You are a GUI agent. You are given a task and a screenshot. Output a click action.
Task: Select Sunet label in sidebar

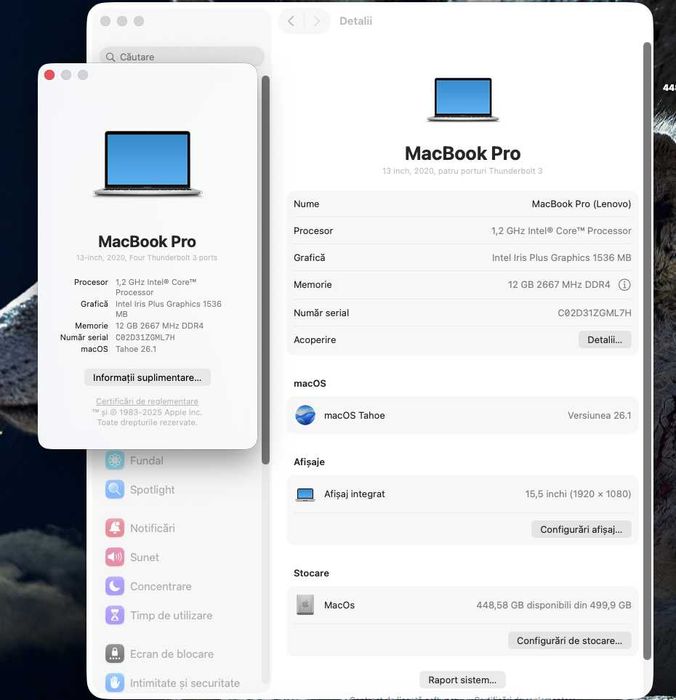pos(144,557)
